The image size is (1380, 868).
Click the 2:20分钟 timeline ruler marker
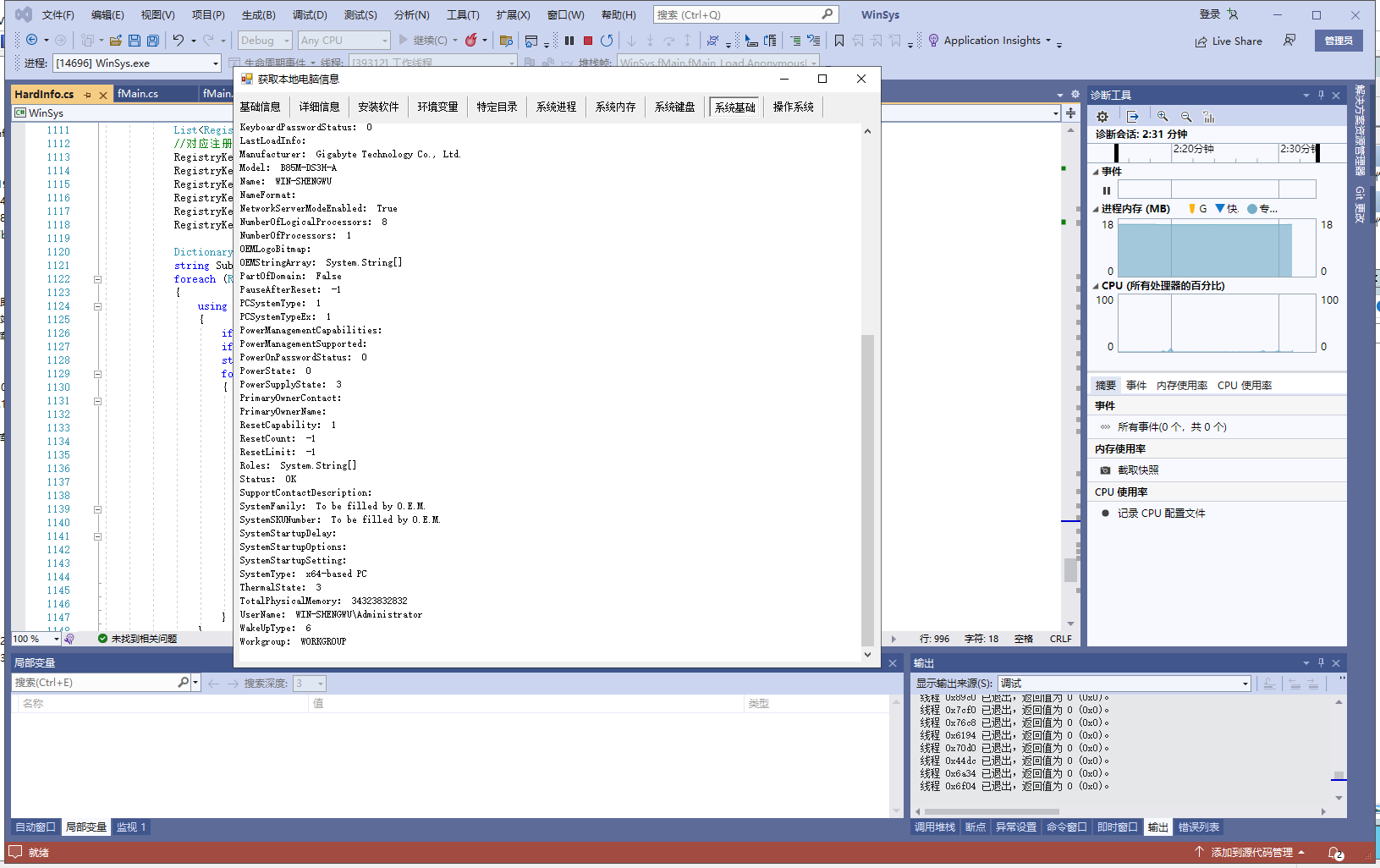(x=1193, y=149)
